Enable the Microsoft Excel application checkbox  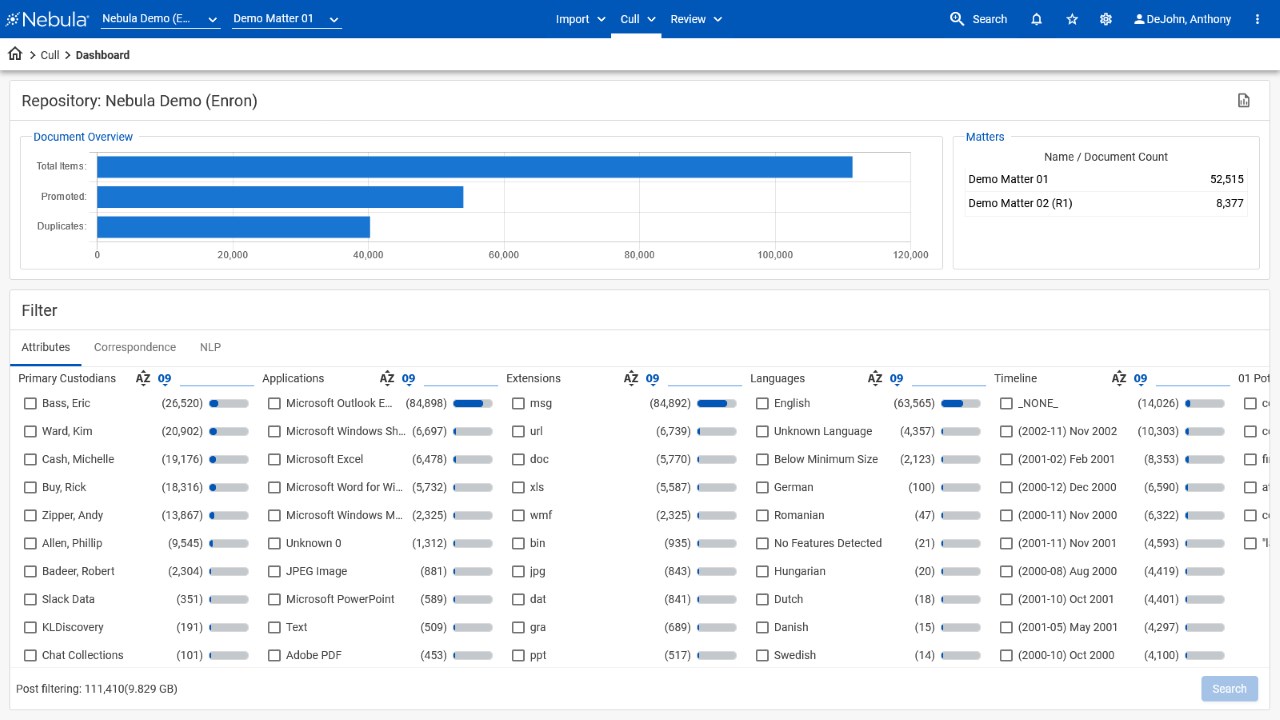point(274,459)
